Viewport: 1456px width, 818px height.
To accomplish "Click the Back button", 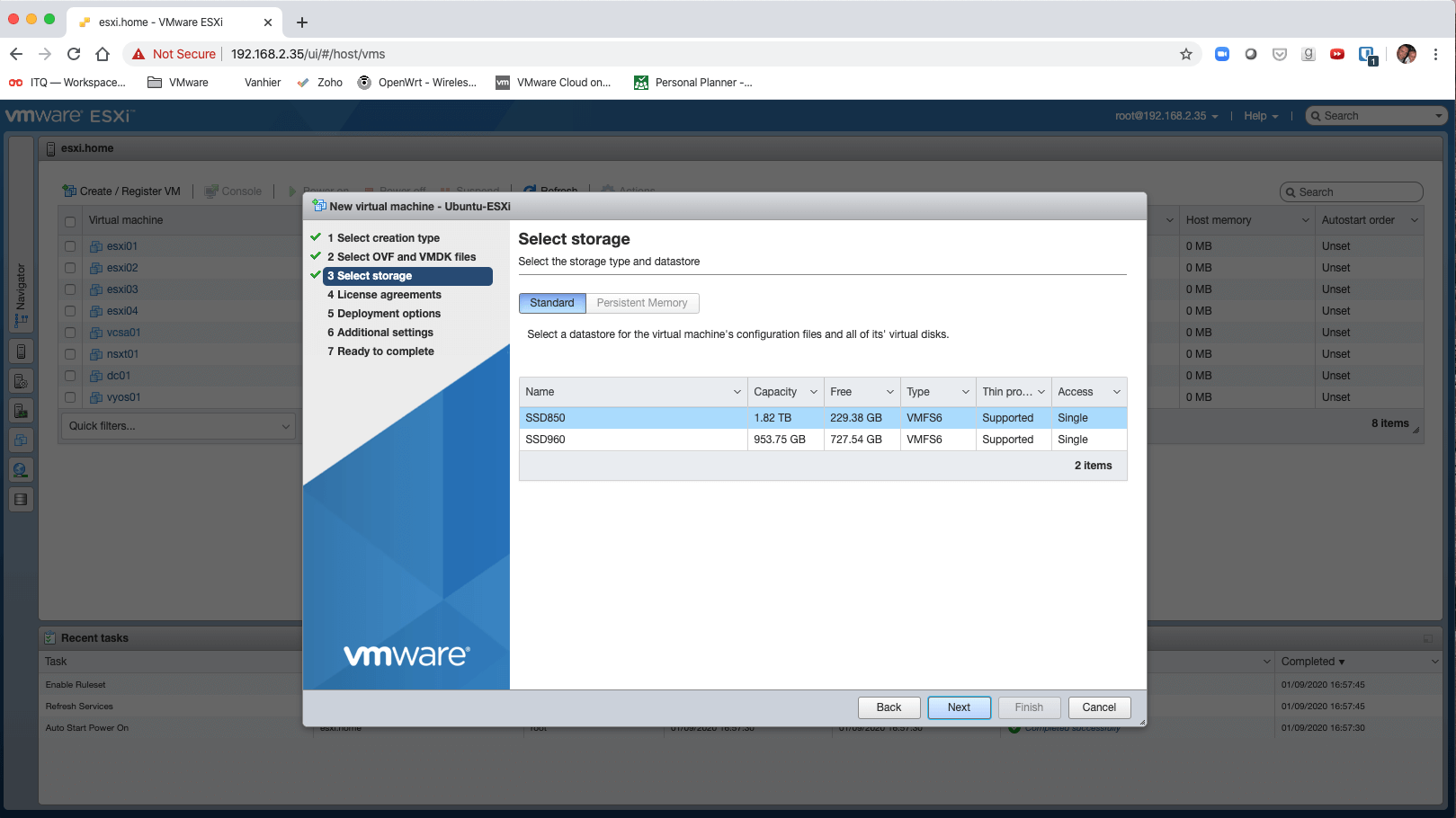I will 889,707.
